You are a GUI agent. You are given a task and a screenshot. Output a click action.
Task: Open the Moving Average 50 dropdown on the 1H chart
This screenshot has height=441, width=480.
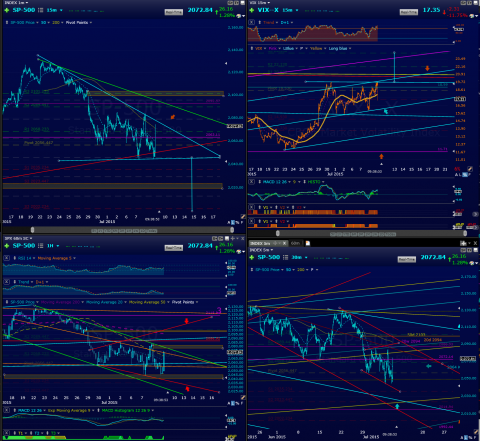click(x=149, y=302)
